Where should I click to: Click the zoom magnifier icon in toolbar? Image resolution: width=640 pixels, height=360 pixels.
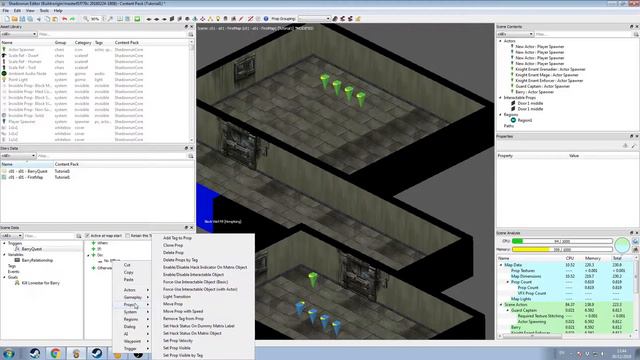click(86, 19)
